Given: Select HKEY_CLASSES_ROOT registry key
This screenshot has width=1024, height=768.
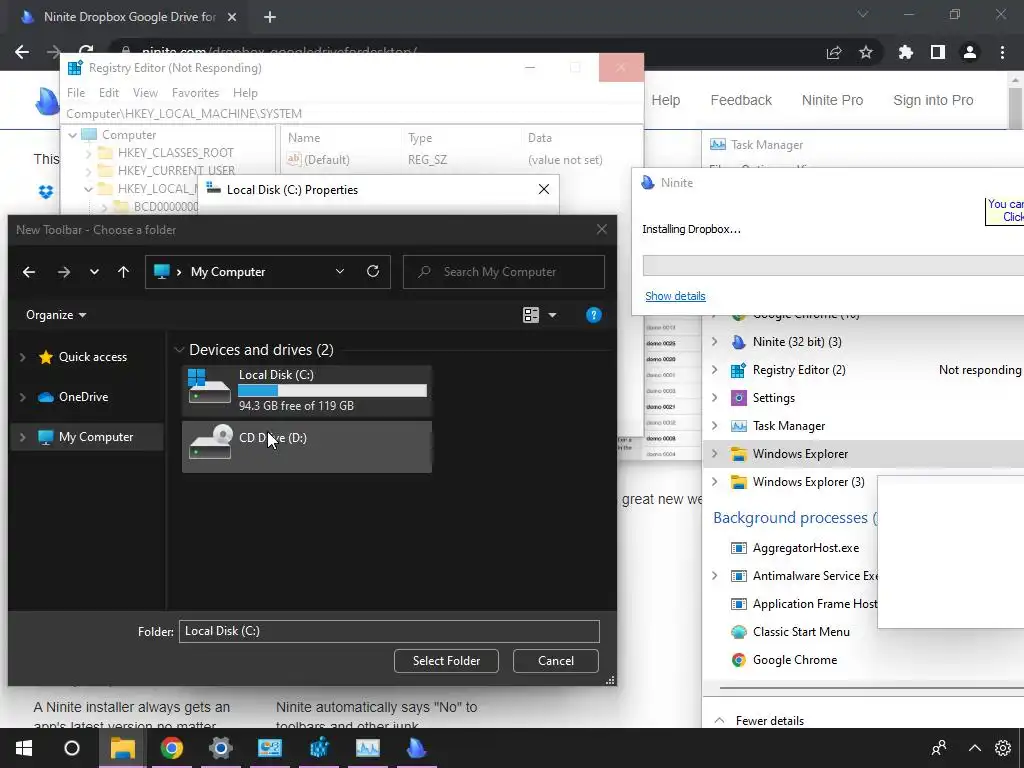Looking at the screenshot, I should pos(175,153).
